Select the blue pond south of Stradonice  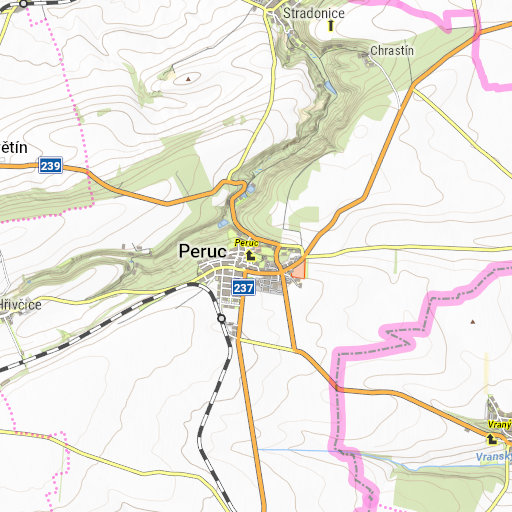pos(330,87)
